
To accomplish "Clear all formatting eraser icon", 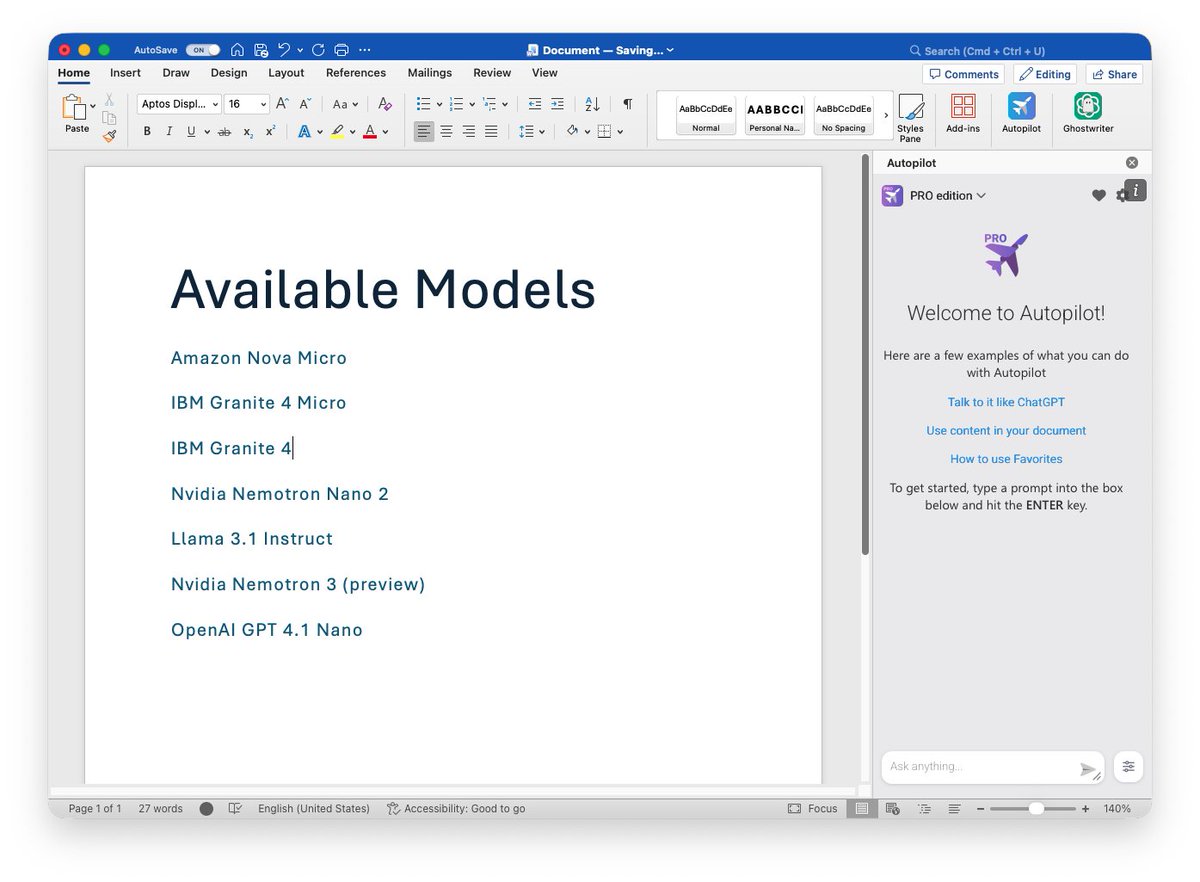I will [x=385, y=104].
